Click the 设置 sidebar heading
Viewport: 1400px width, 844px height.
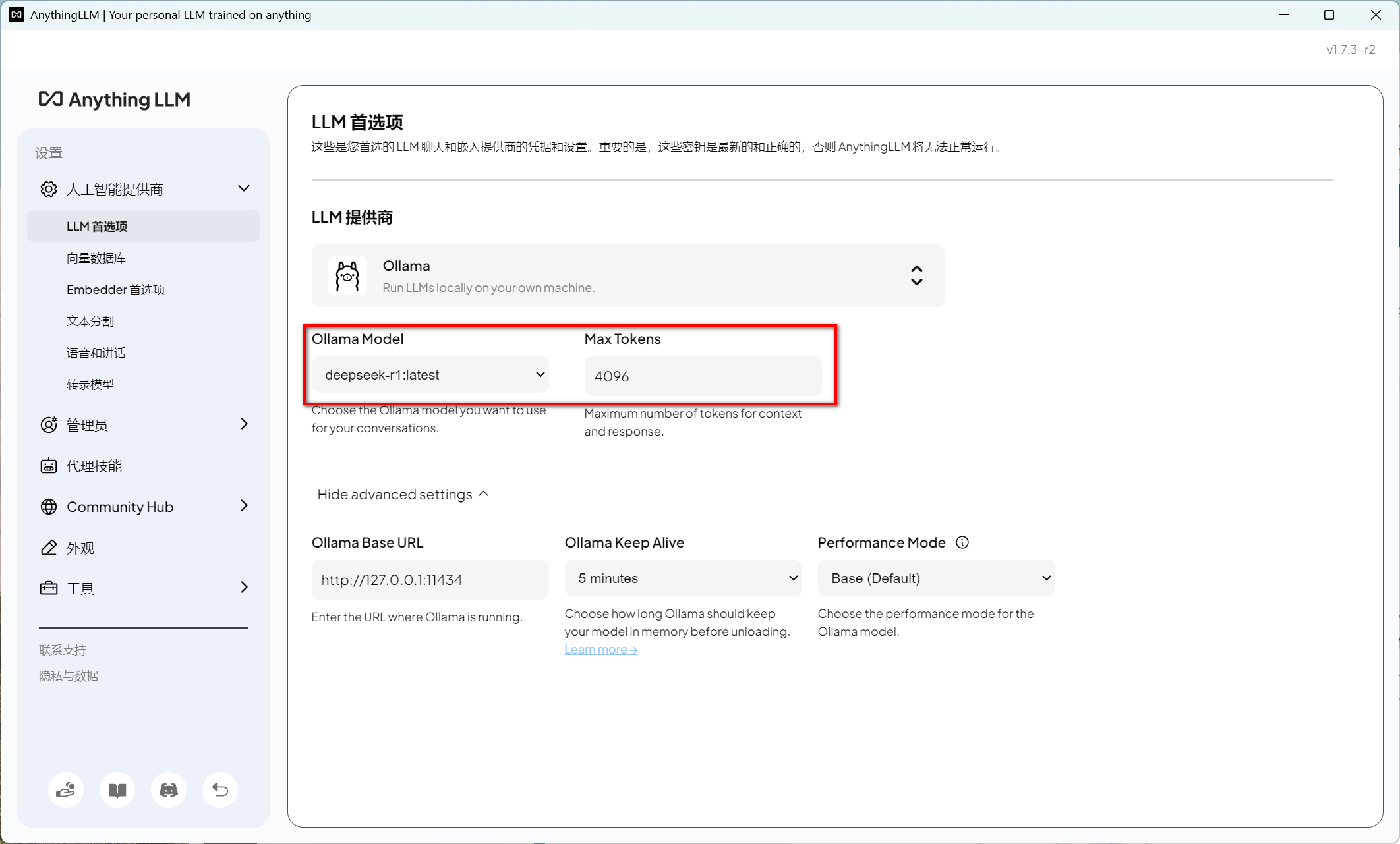(x=49, y=153)
